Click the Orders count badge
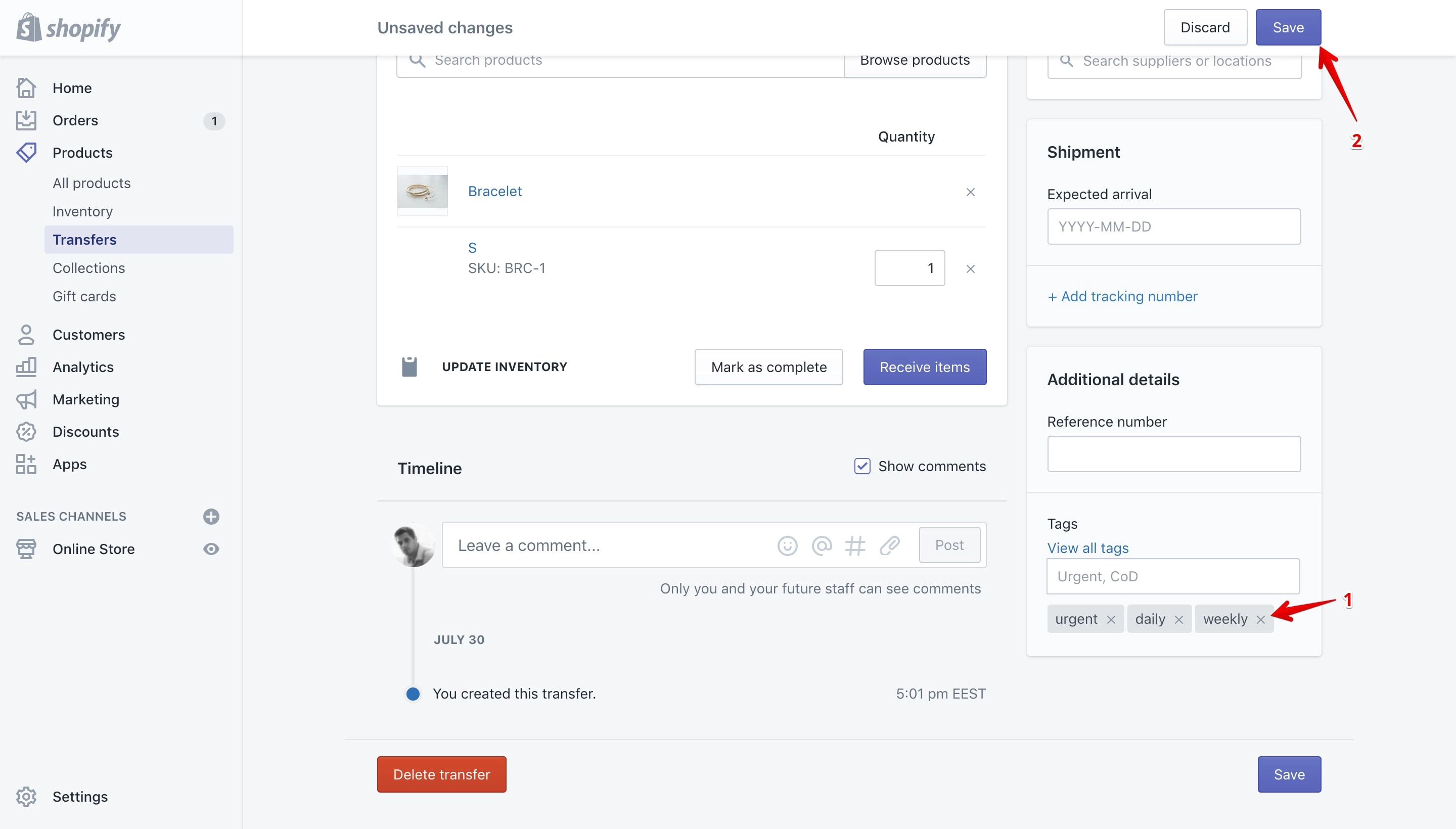The width and height of the screenshot is (1456, 829). point(214,121)
